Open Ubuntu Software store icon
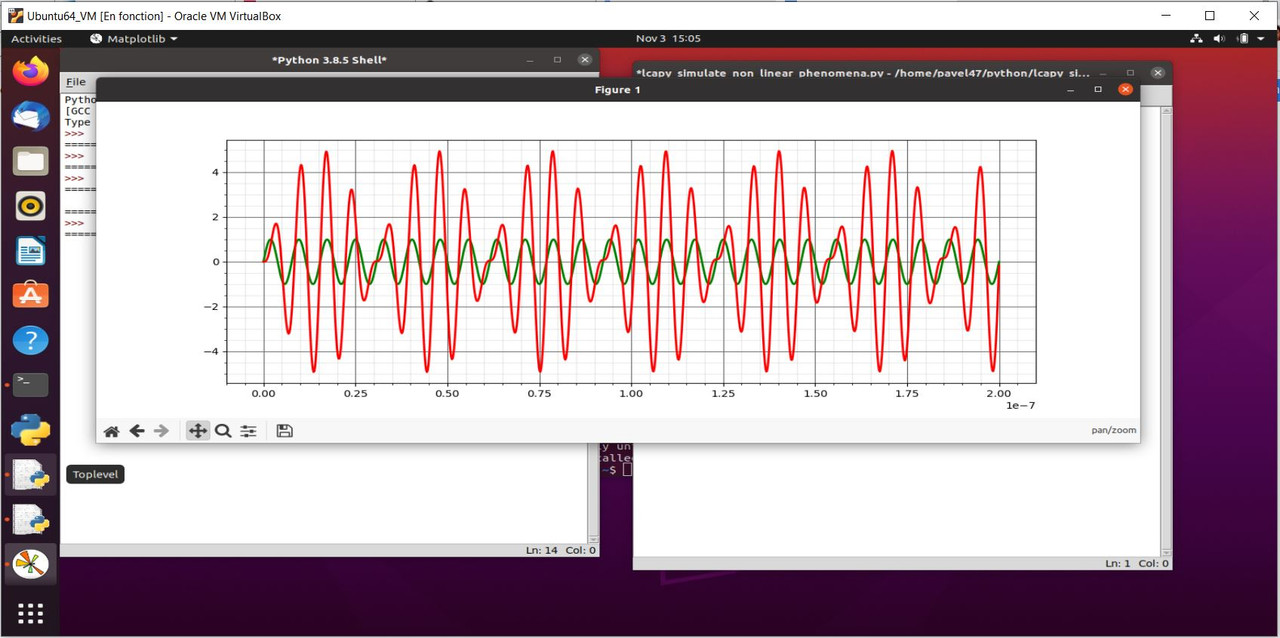 pyautogui.click(x=30, y=296)
